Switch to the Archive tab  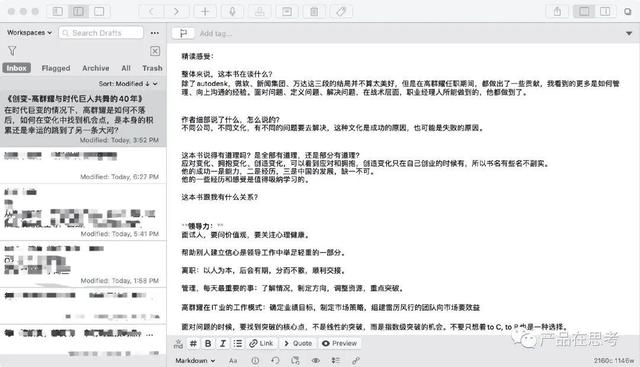click(x=96, y=68)
